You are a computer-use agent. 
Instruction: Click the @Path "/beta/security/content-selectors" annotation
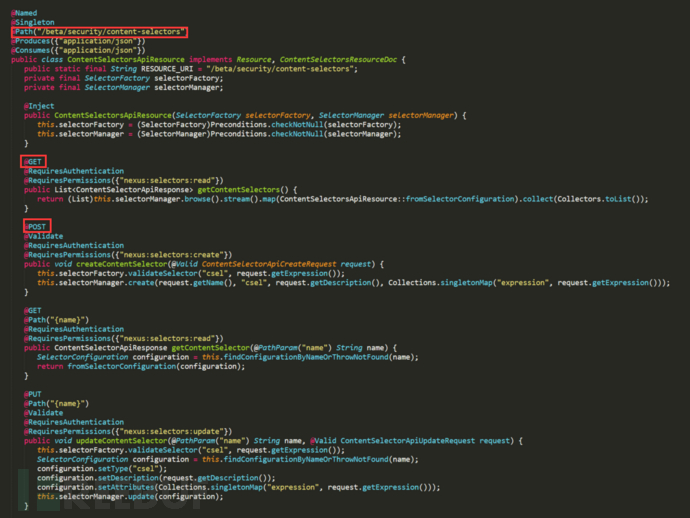98,32
